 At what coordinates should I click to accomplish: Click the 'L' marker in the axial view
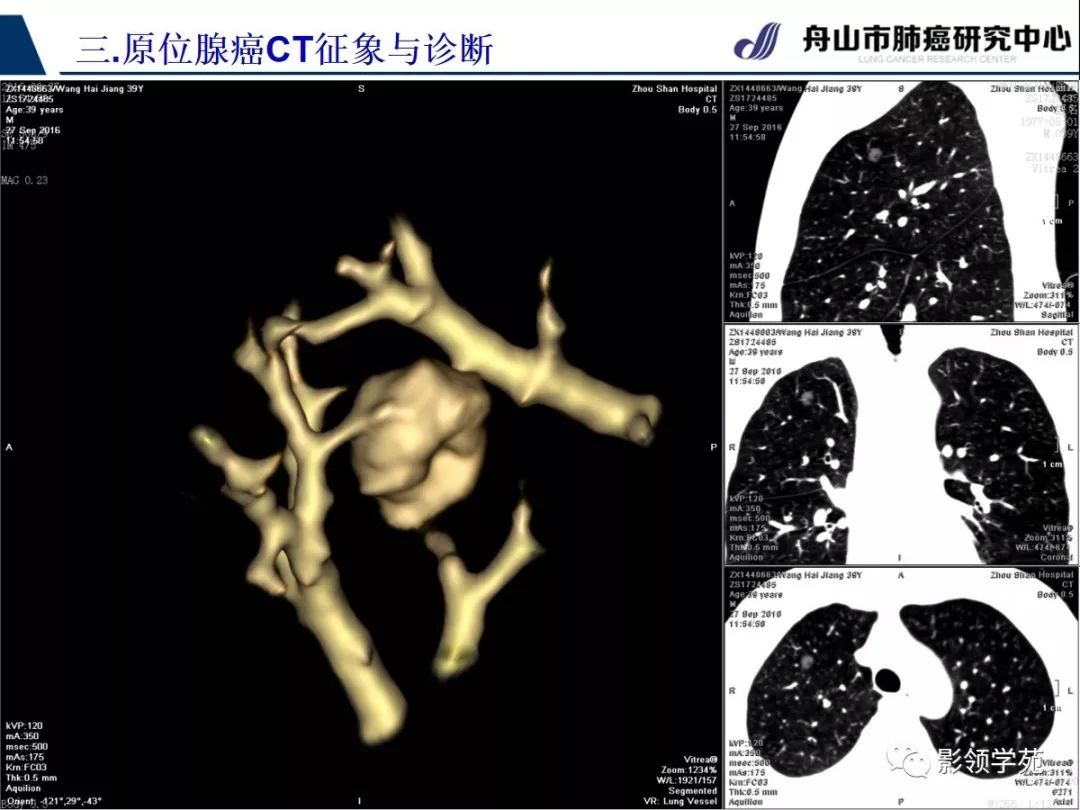(1070, 690)
